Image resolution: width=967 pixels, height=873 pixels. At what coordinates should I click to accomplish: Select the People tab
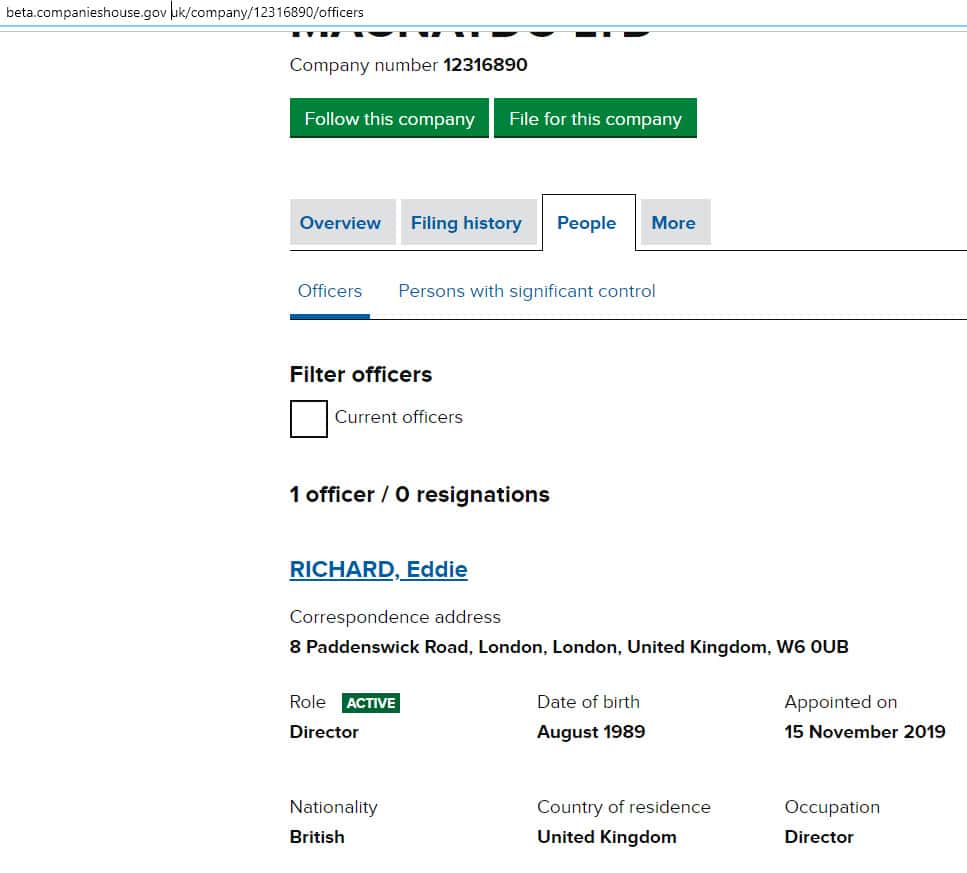pos(587,223)
